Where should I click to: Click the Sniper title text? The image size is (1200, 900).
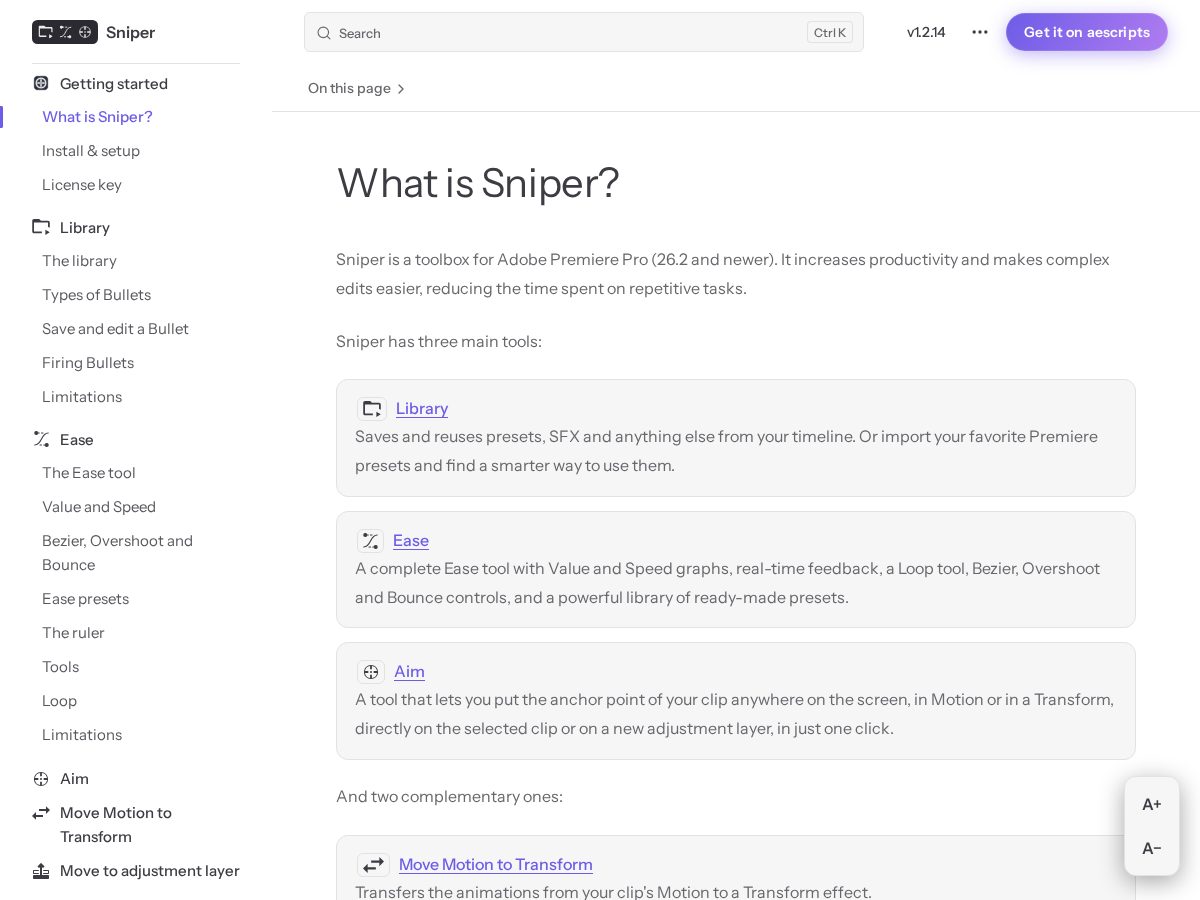point(130,32)
